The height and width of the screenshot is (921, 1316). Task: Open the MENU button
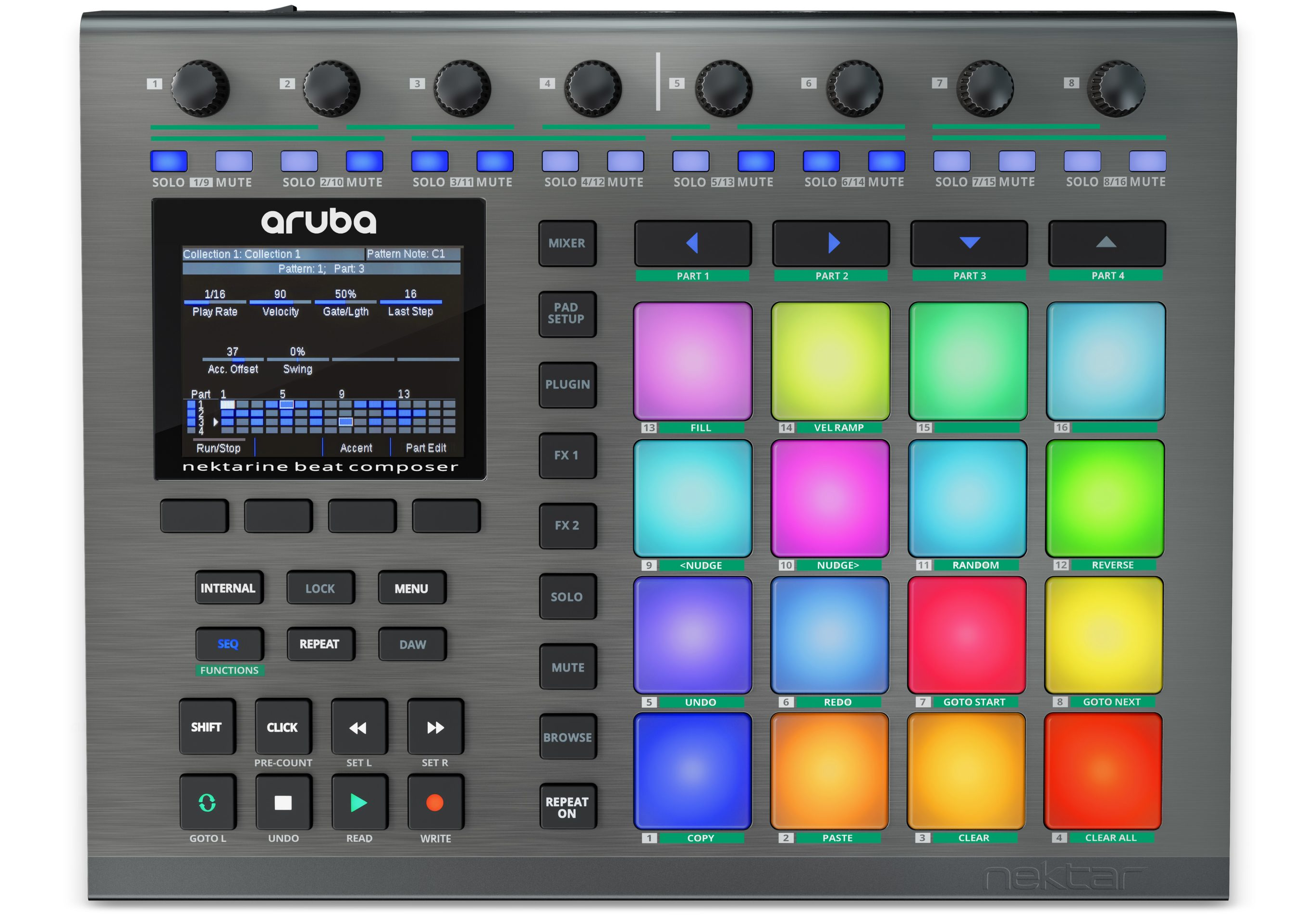click(412, 588)
